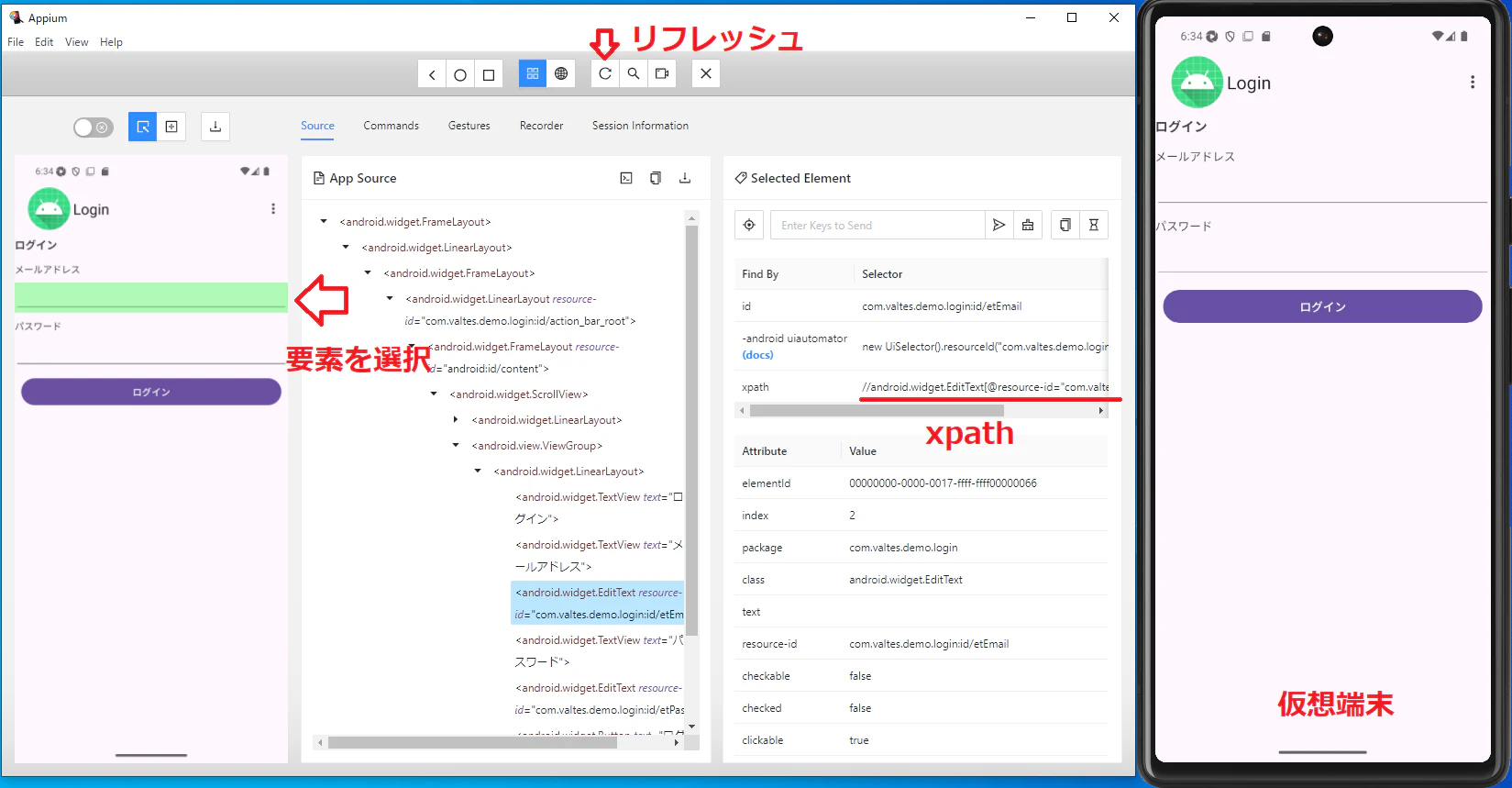Viewport: 1512px width, 788px height.
Task: Click the ログイン button in Appium screenshot preview
Action: click(151, 392)
